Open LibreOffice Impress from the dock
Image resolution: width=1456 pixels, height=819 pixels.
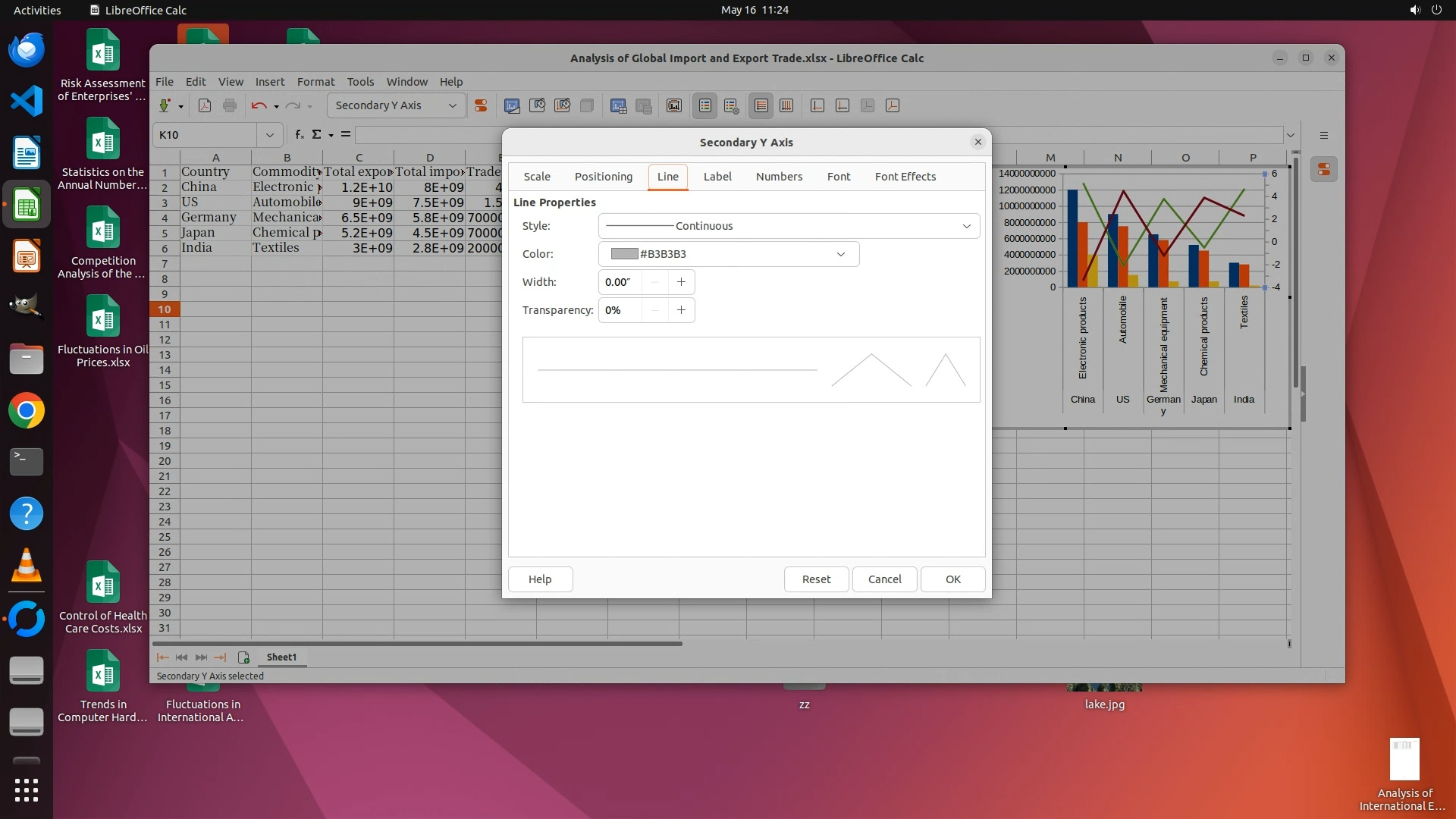pos(27,256)
